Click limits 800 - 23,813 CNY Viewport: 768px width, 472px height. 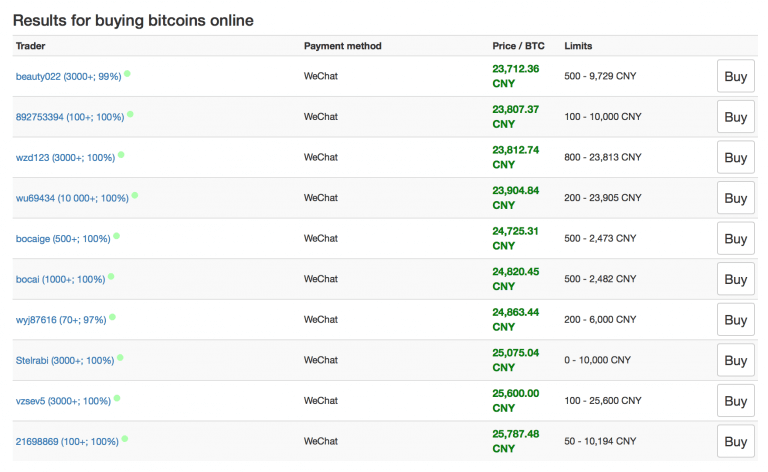click(x=602, y=158)
